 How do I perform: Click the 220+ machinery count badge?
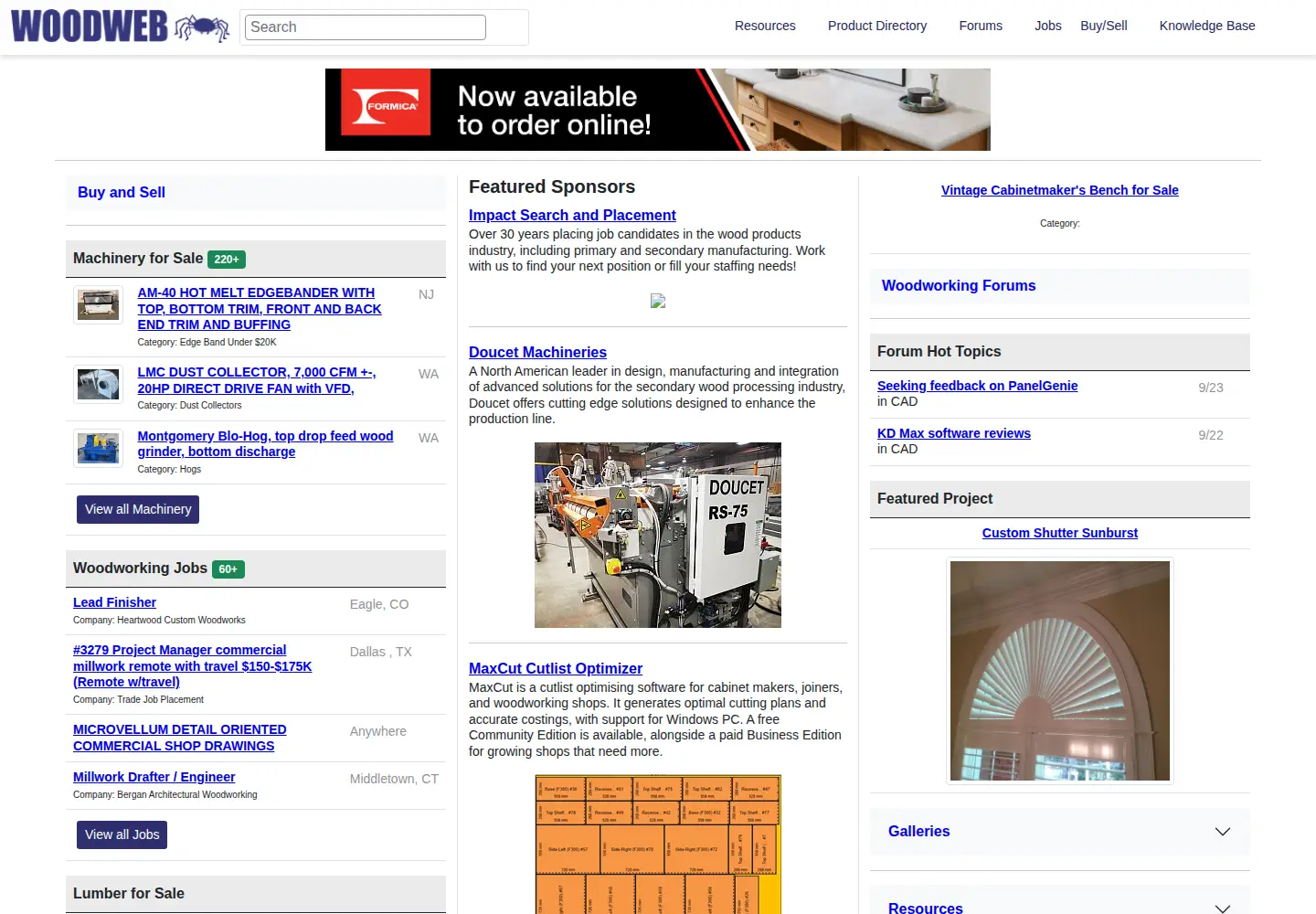(227, 260)
